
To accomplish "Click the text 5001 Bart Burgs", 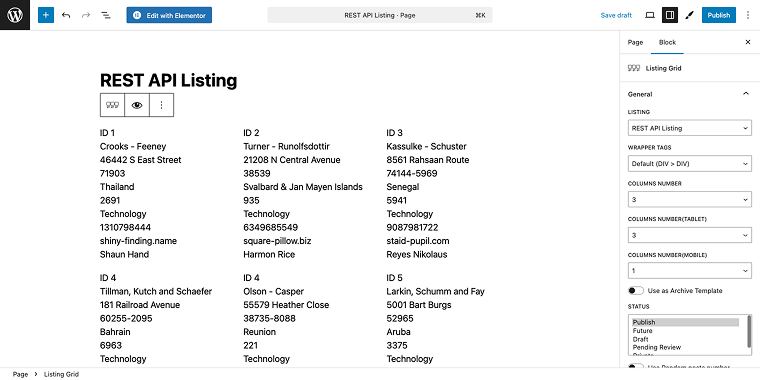I will [x=419, y=305].
